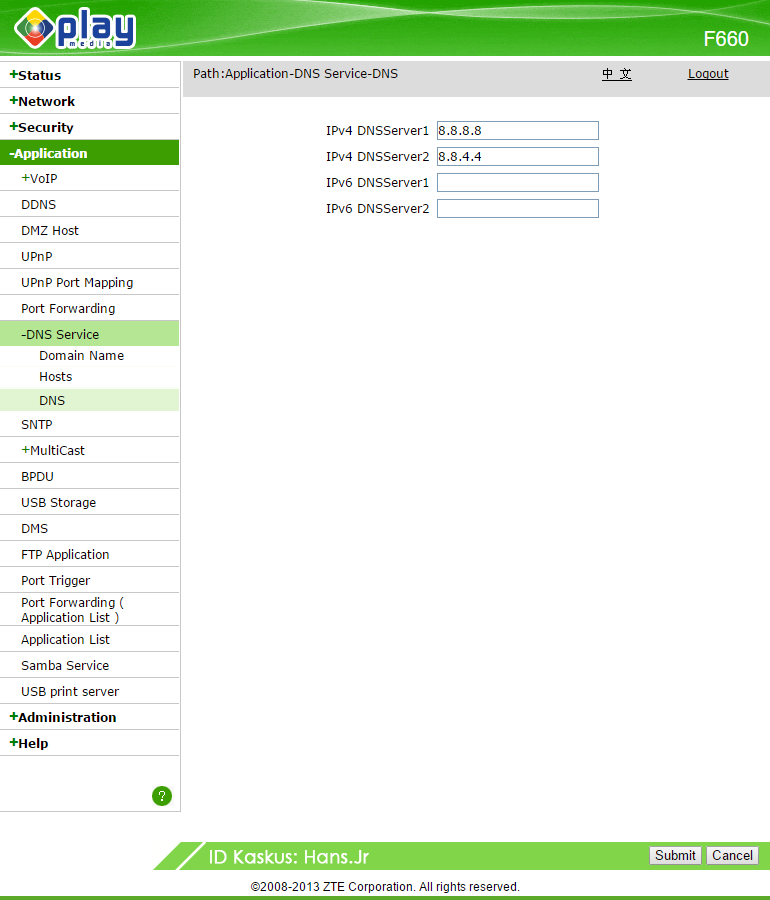Screen dimensions: 770x900
Task: Click the Submit button
Action: click(675, 855)
